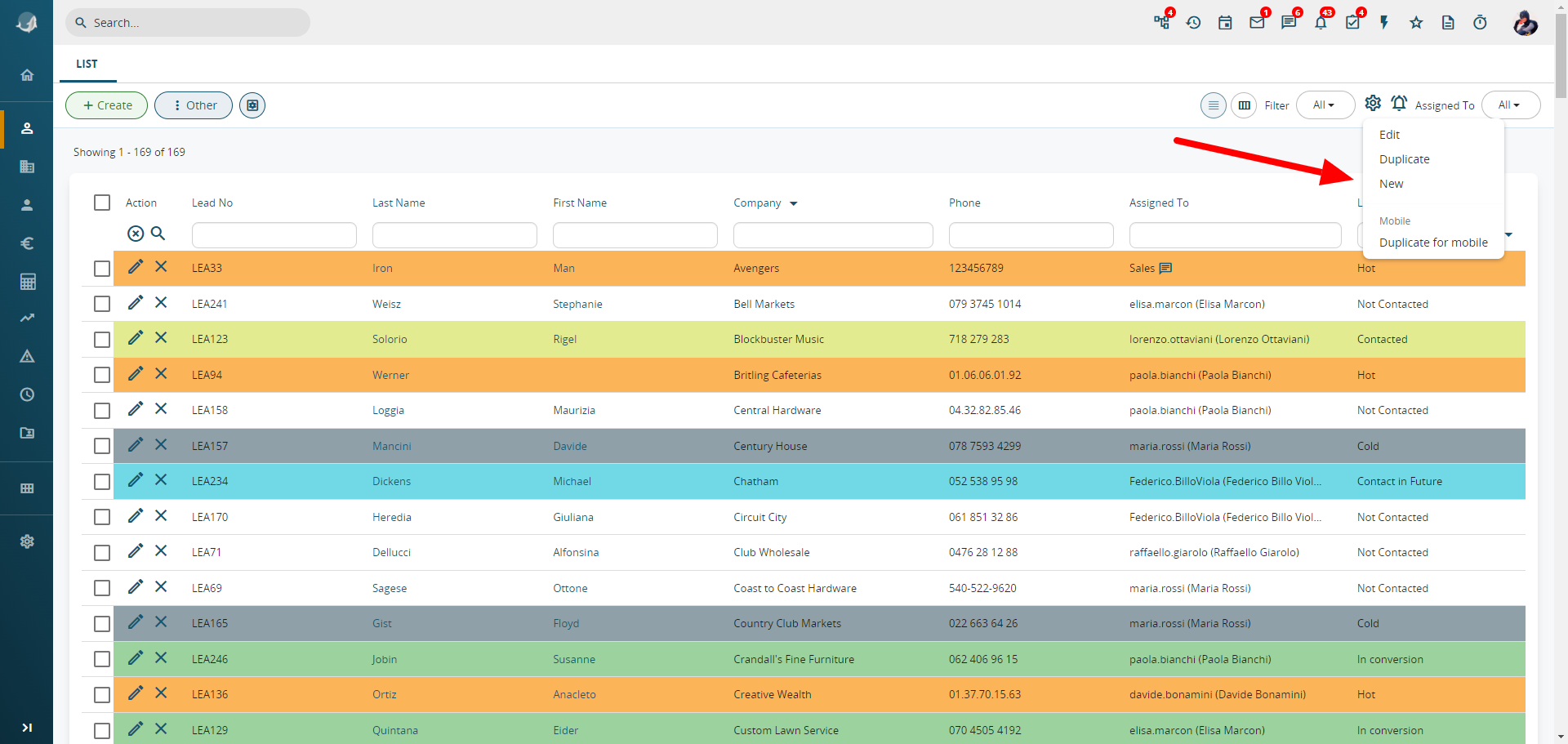This screenshot has height=744, width=1568.
Task: Open the chat messages icon
Action: coord(1290,22)
